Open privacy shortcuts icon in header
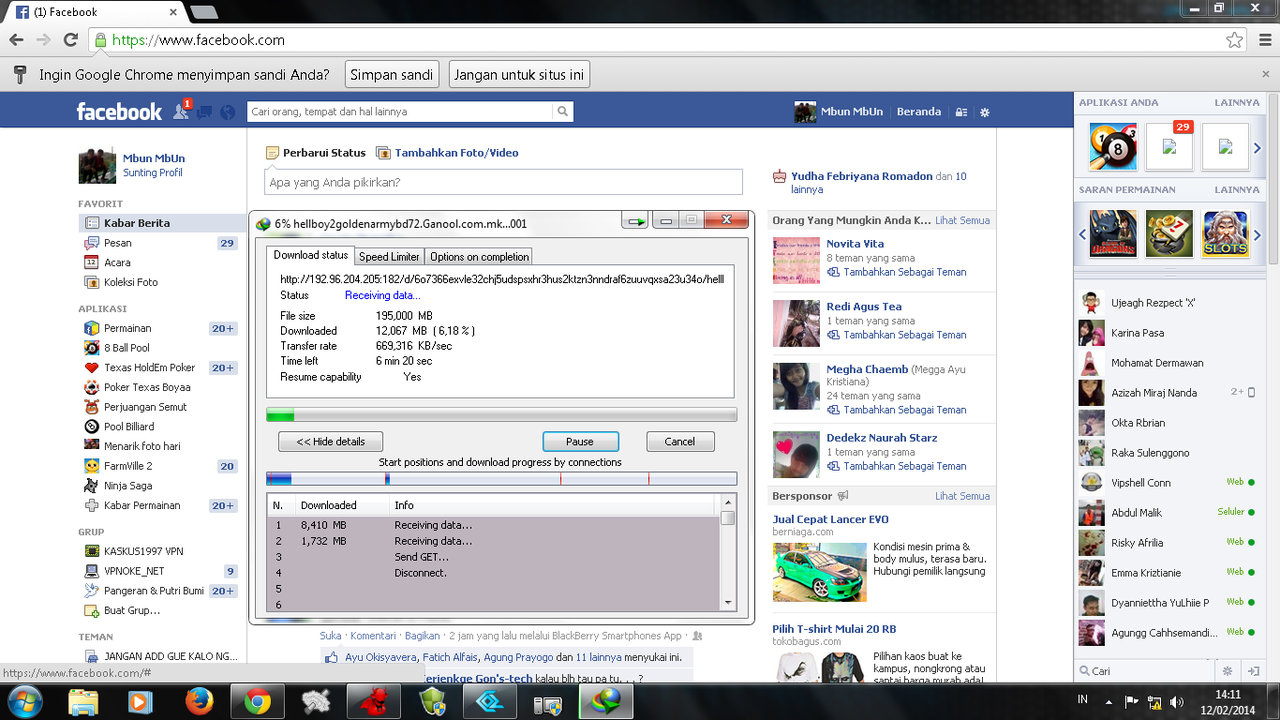Viewport: 1280px width, 720px height. 961,112
